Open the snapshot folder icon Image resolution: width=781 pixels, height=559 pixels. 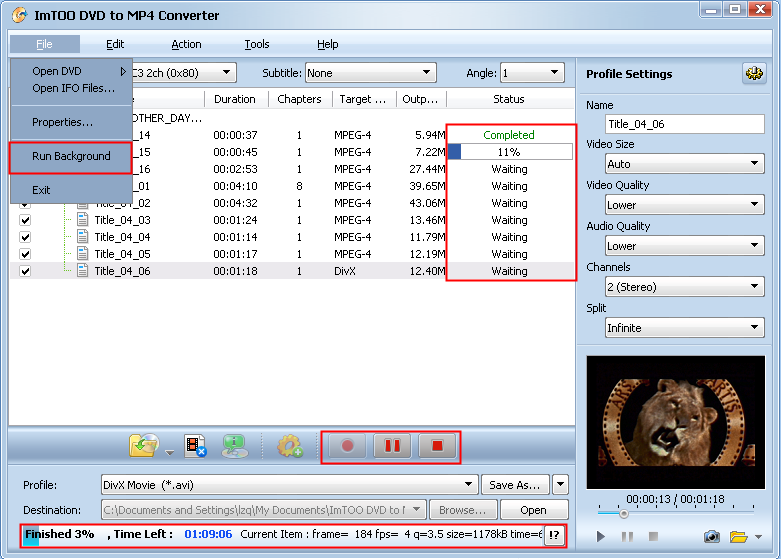pos(739,537)
